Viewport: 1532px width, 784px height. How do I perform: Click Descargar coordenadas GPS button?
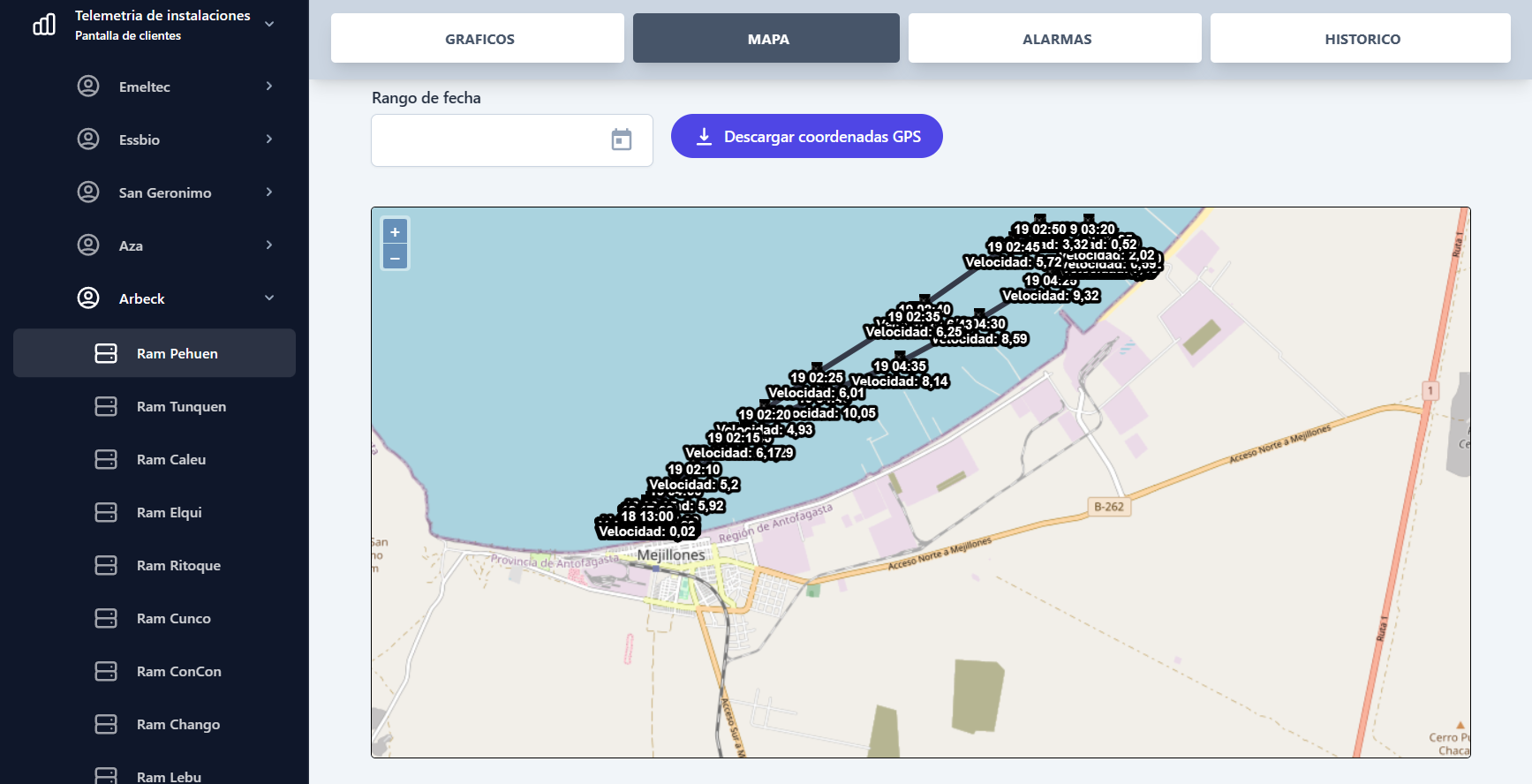(807, 136)
